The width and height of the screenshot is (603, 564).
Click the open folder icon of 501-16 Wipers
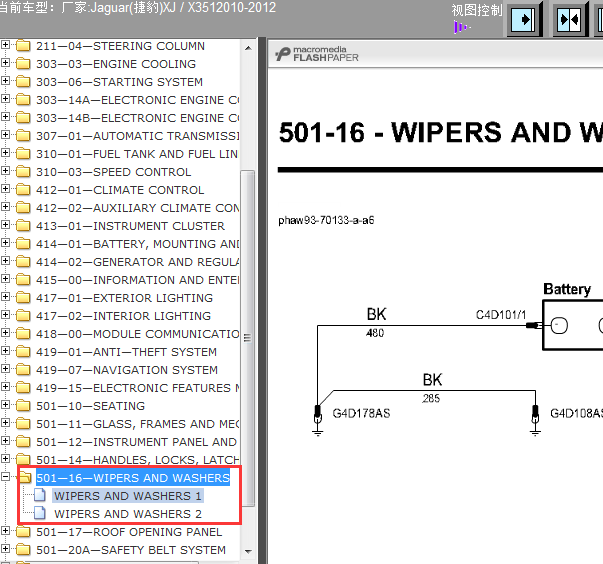[25, 478]
